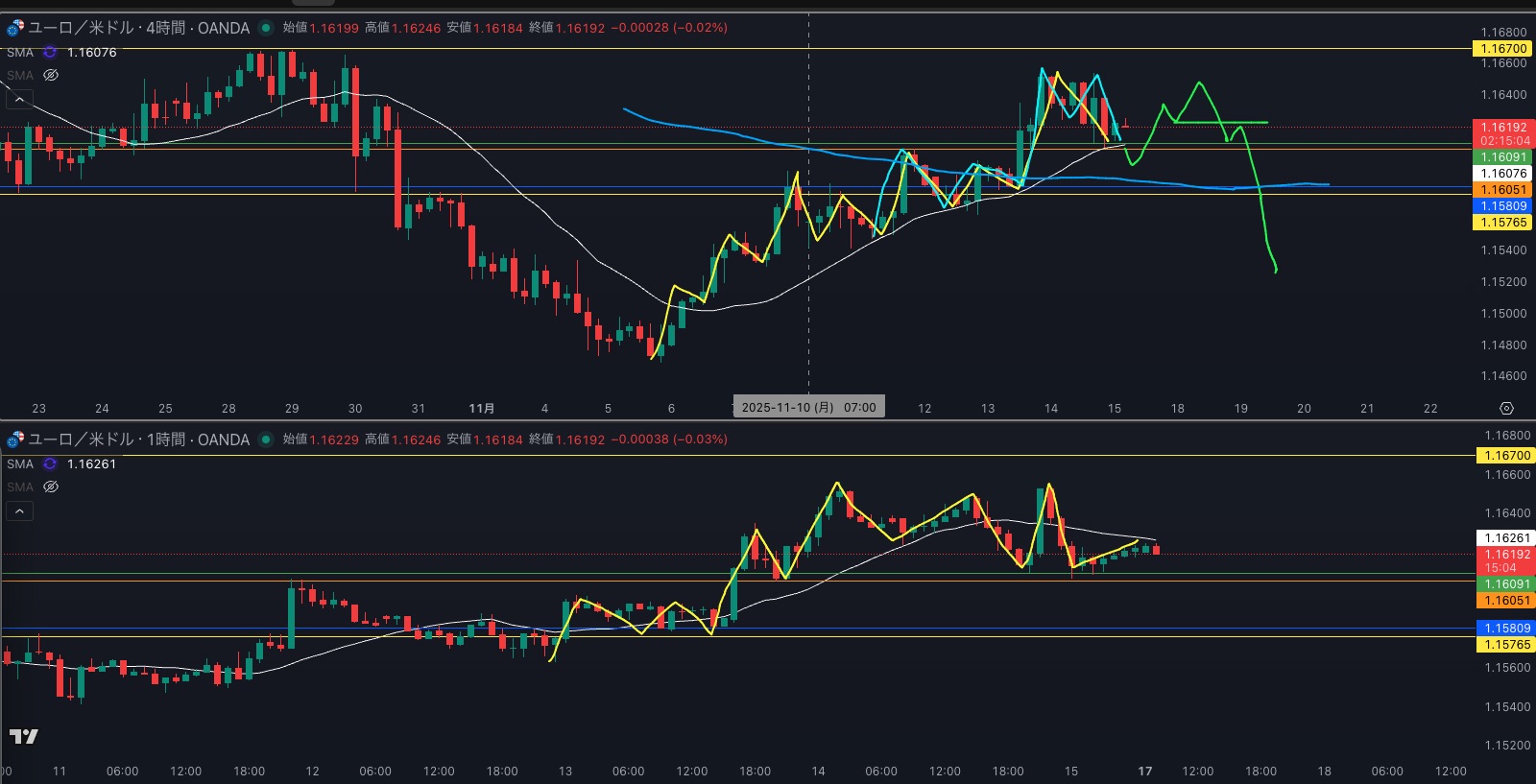Collapse indicator legend on the 4-hour chart
Image resolution: width=1536 pixels, height=784 pixels.
click(x=19, y=99)
